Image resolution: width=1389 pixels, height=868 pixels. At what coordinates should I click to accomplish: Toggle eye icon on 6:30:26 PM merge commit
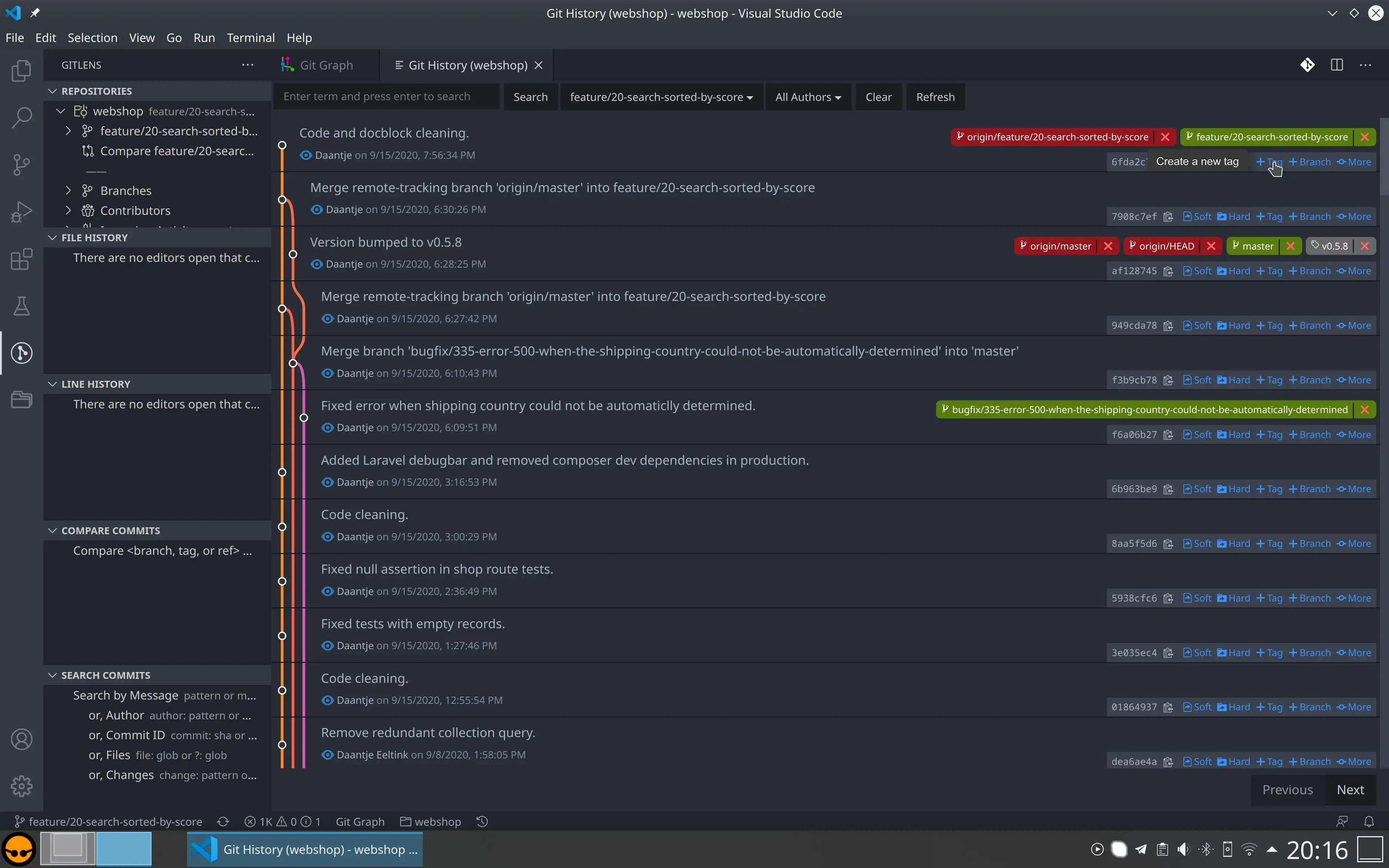317,209
